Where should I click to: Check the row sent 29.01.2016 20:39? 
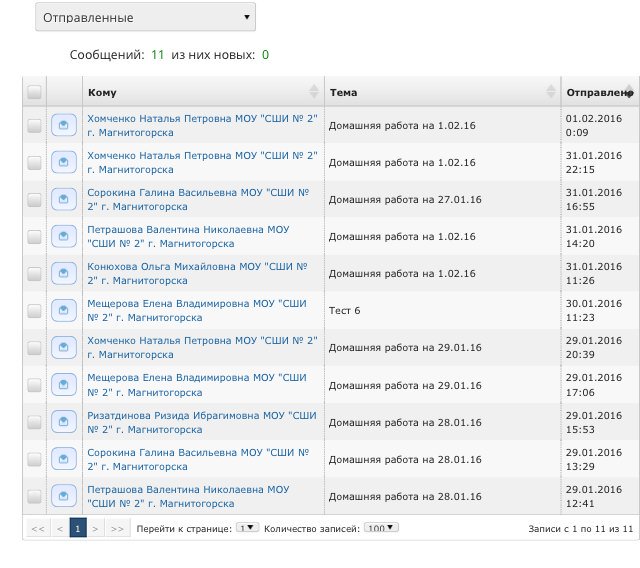tap(34, 348)
